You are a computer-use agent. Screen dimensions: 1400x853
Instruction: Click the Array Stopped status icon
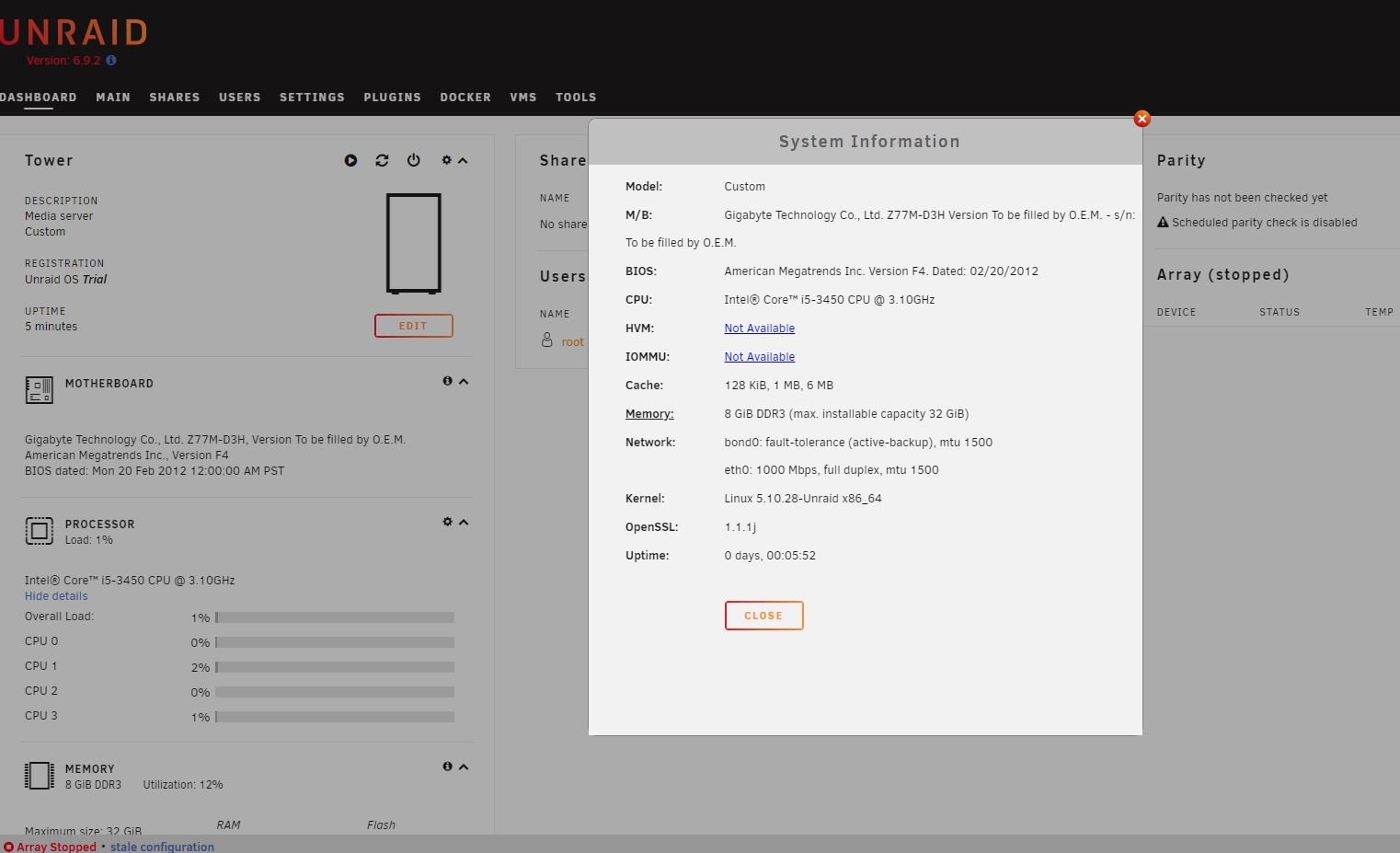coord(8,847)
